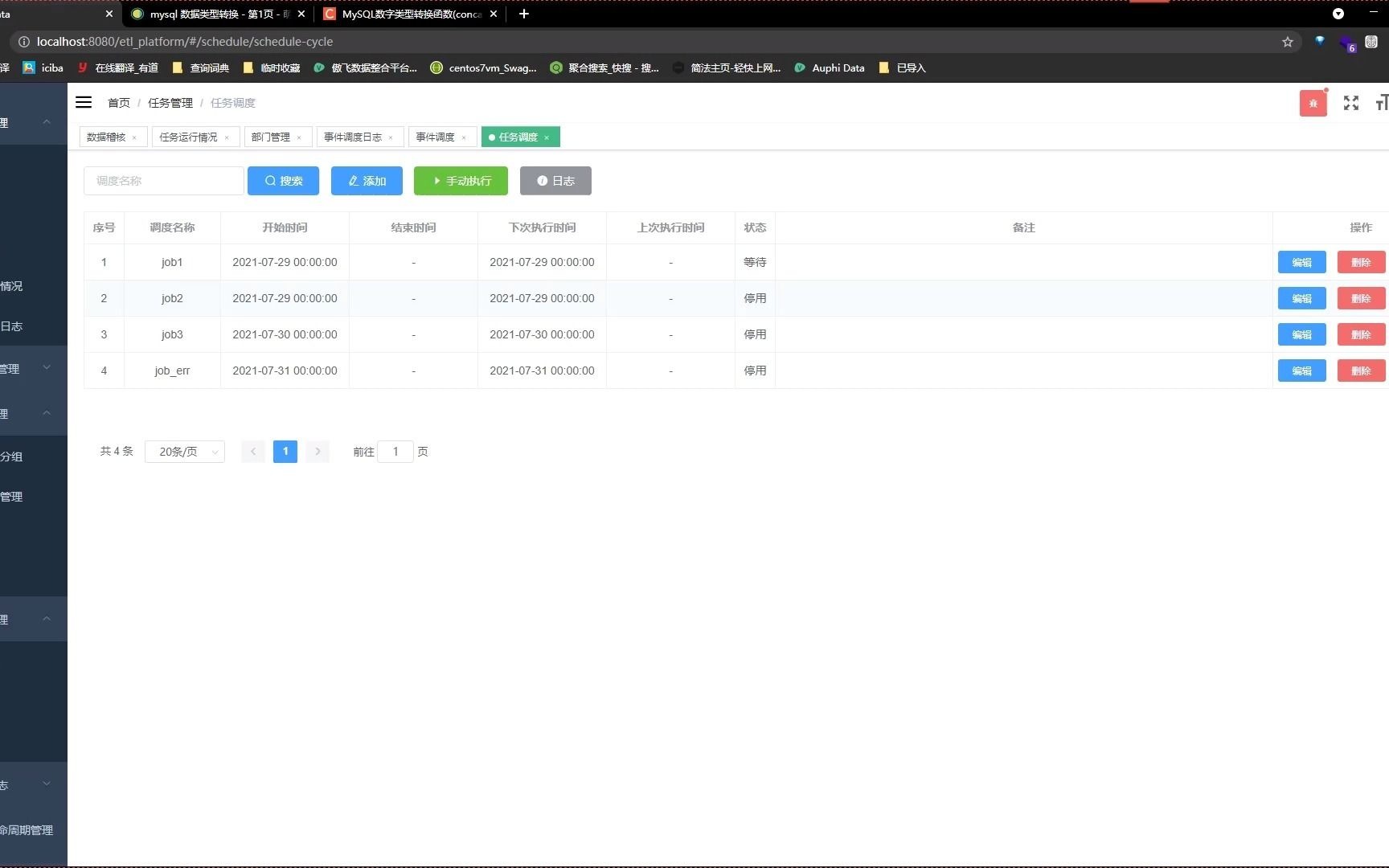Click the red notification avatar icon
The width and height of the screenshot is (1389, 868).
pos(1313,103)
